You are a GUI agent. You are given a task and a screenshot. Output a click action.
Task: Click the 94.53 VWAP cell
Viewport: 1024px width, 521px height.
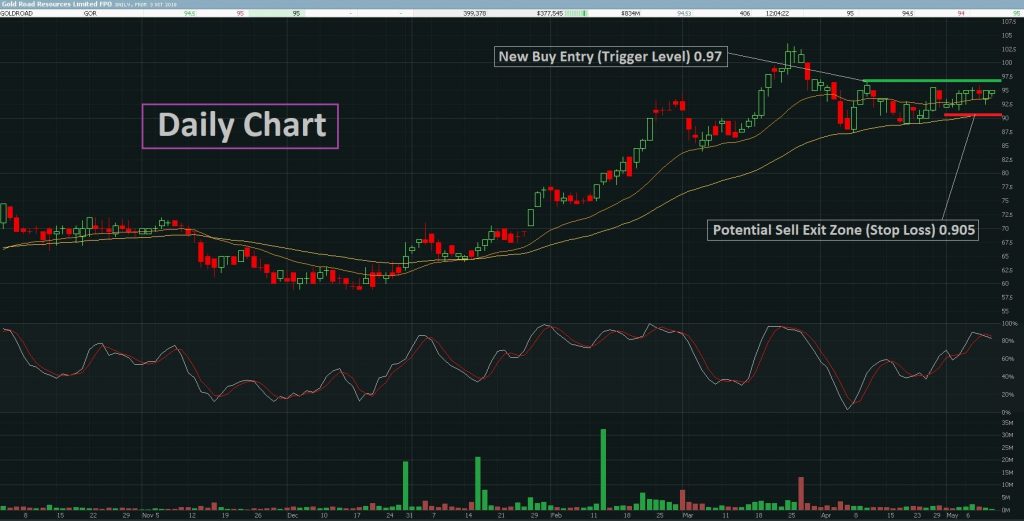(x=684, y=13)
